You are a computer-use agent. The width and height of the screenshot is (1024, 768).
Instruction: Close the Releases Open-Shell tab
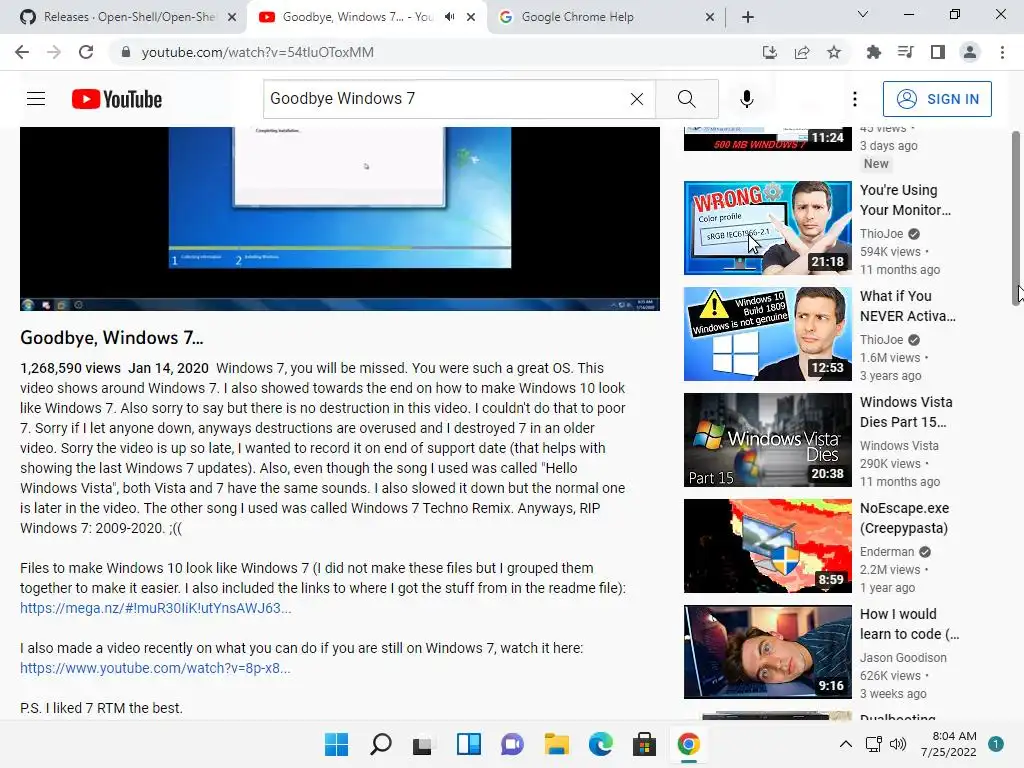(232, 17)
